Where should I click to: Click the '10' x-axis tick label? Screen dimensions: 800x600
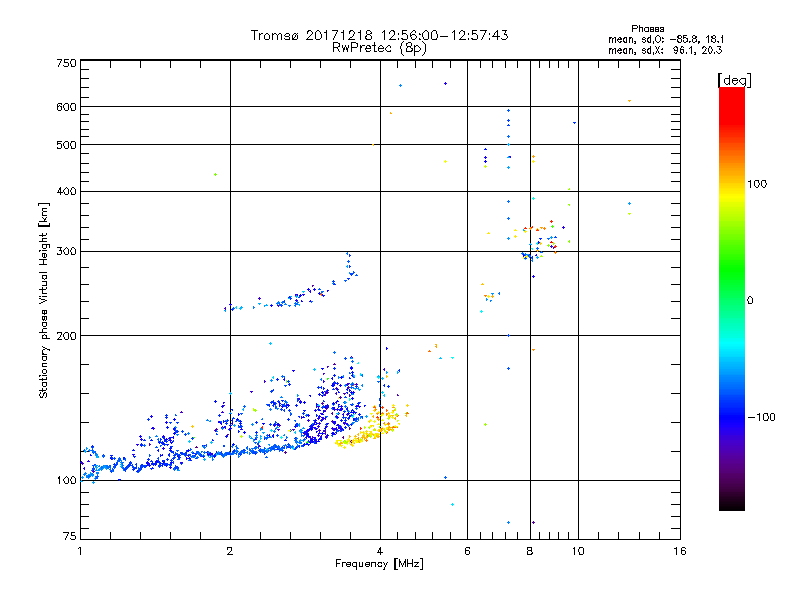(578, 551)
